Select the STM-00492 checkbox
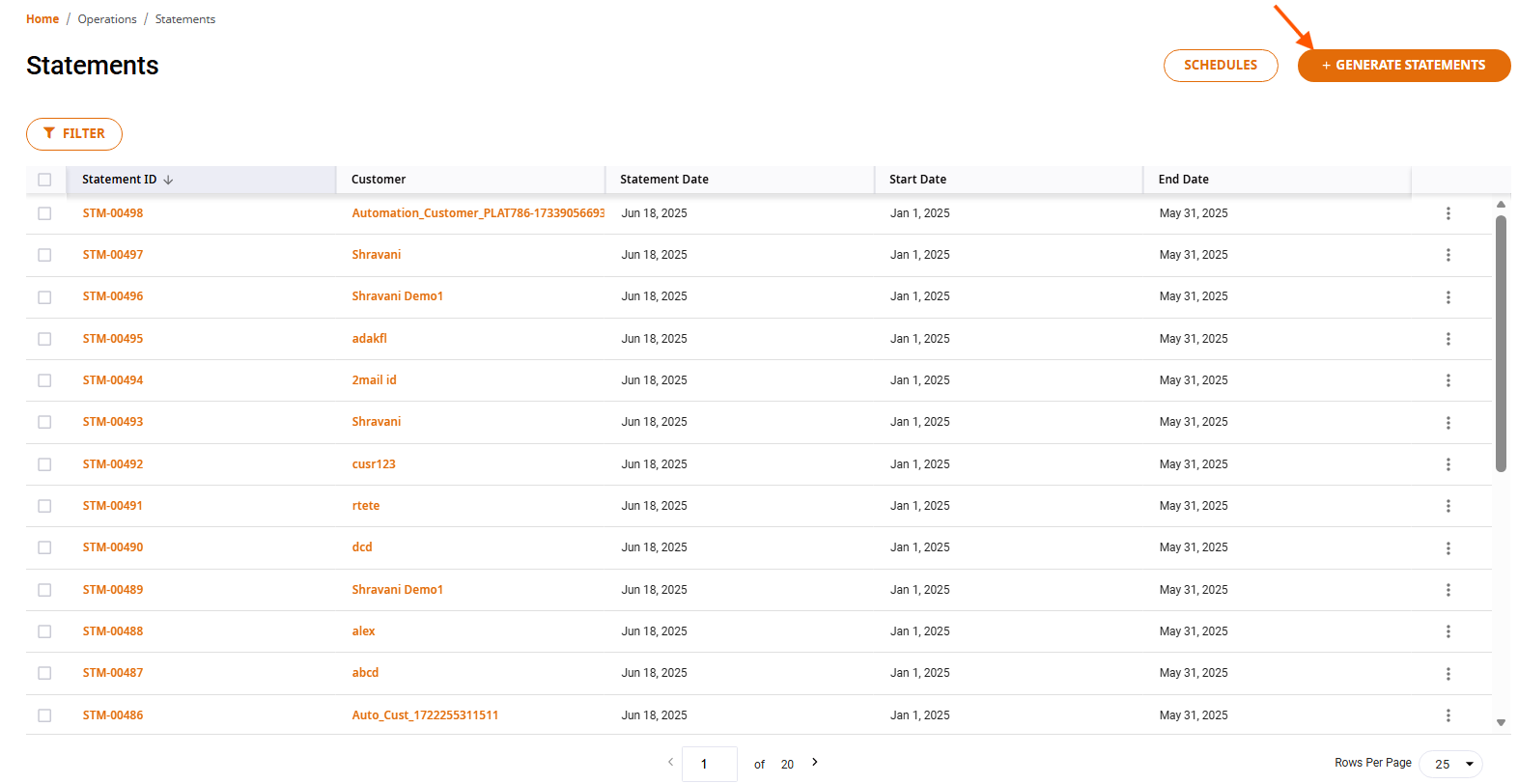This screenshot has width=1518, height=784. [x=44, y=464]
